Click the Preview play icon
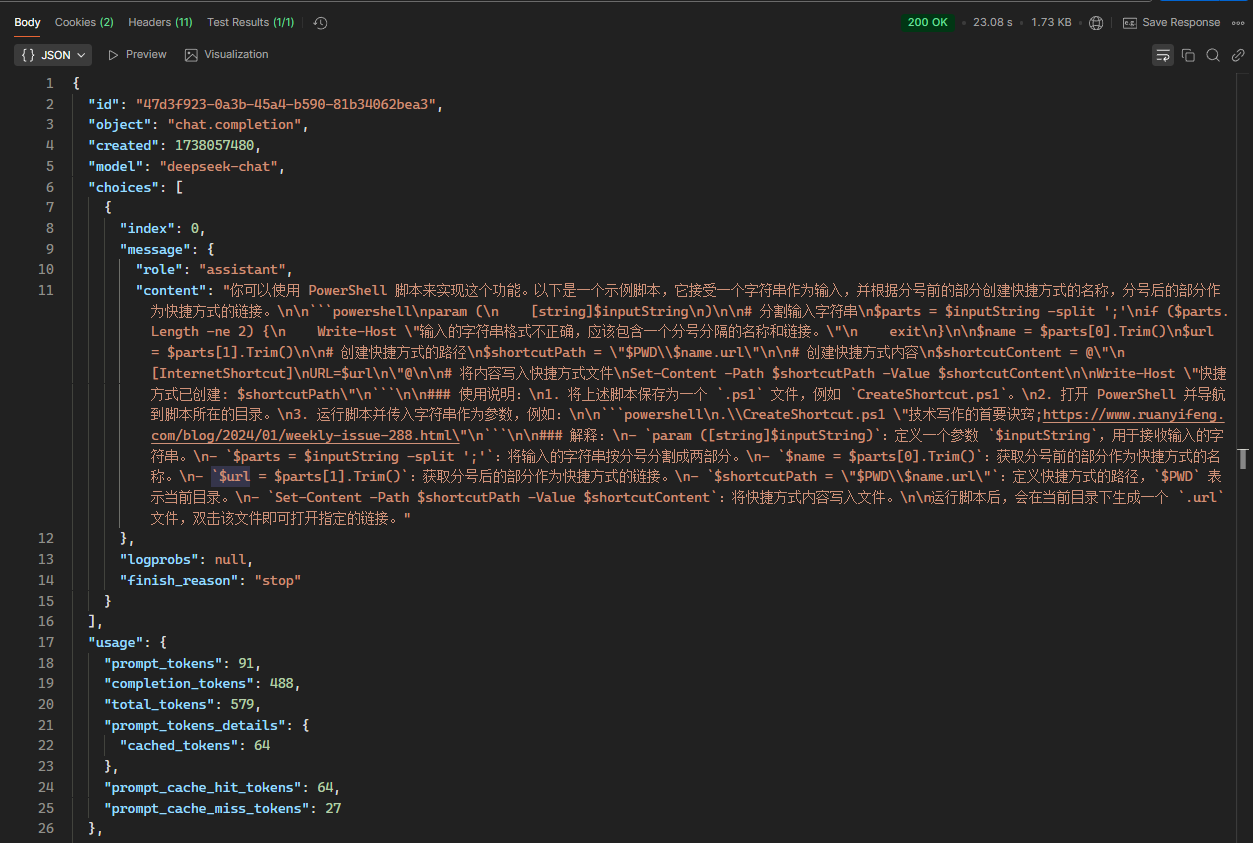Viewport: 1253px width, 843px height. pyautogui.click(x=114, y=55)
